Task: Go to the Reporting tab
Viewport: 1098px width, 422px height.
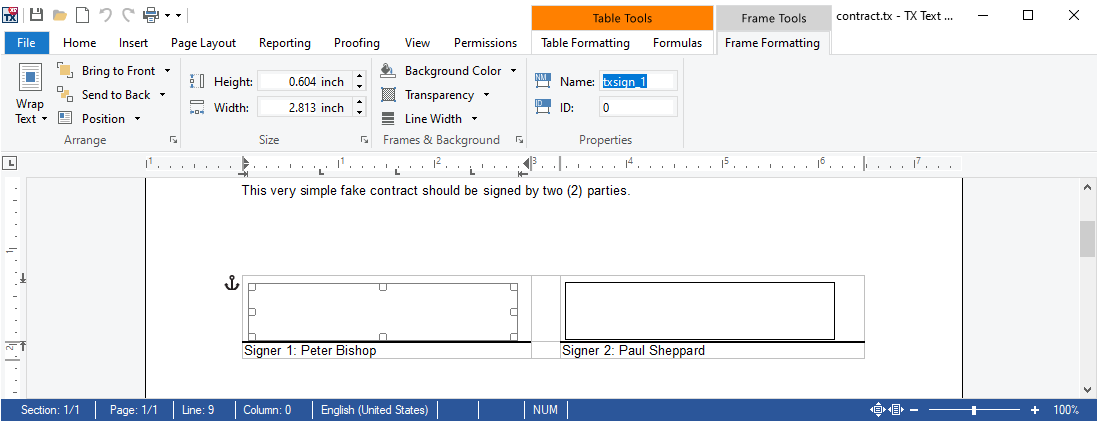Action: tap(285, 43)
